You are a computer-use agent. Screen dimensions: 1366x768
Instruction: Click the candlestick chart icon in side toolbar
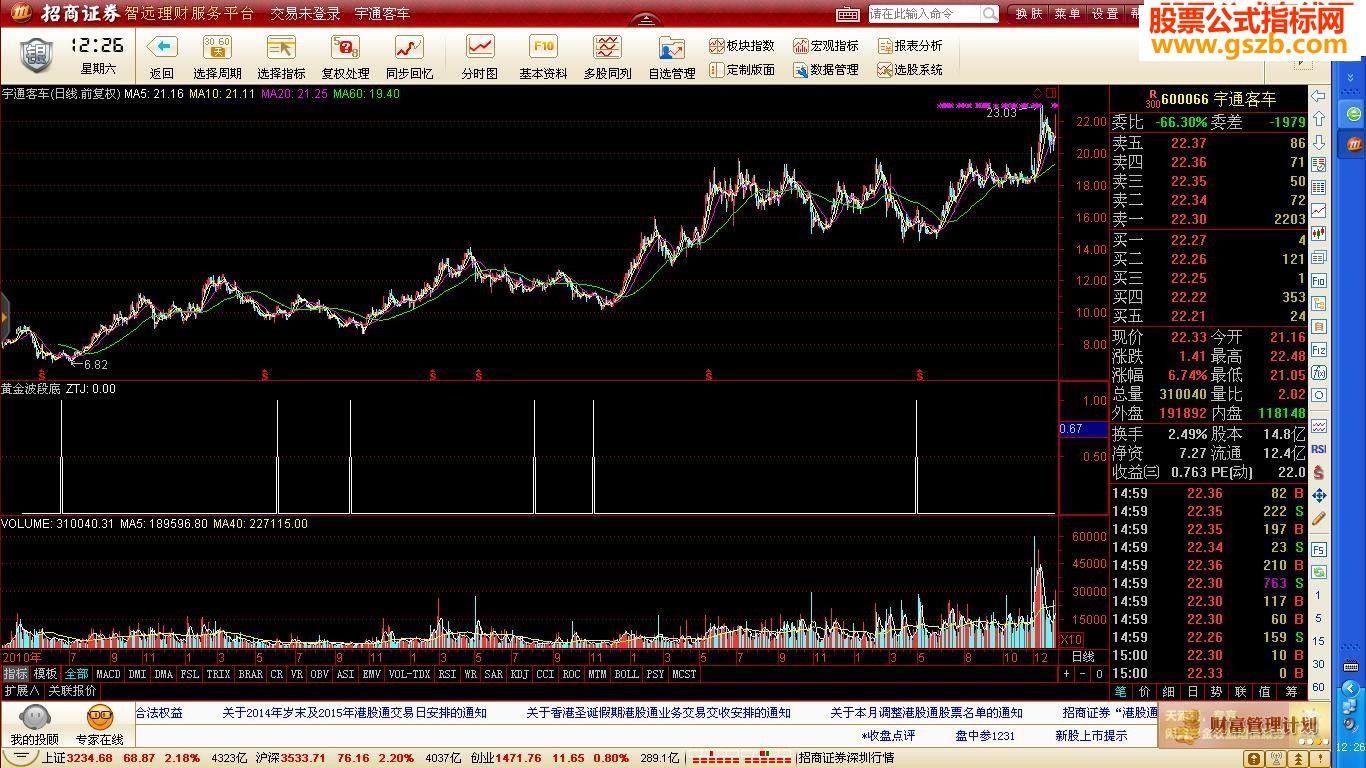(1319, 234)
